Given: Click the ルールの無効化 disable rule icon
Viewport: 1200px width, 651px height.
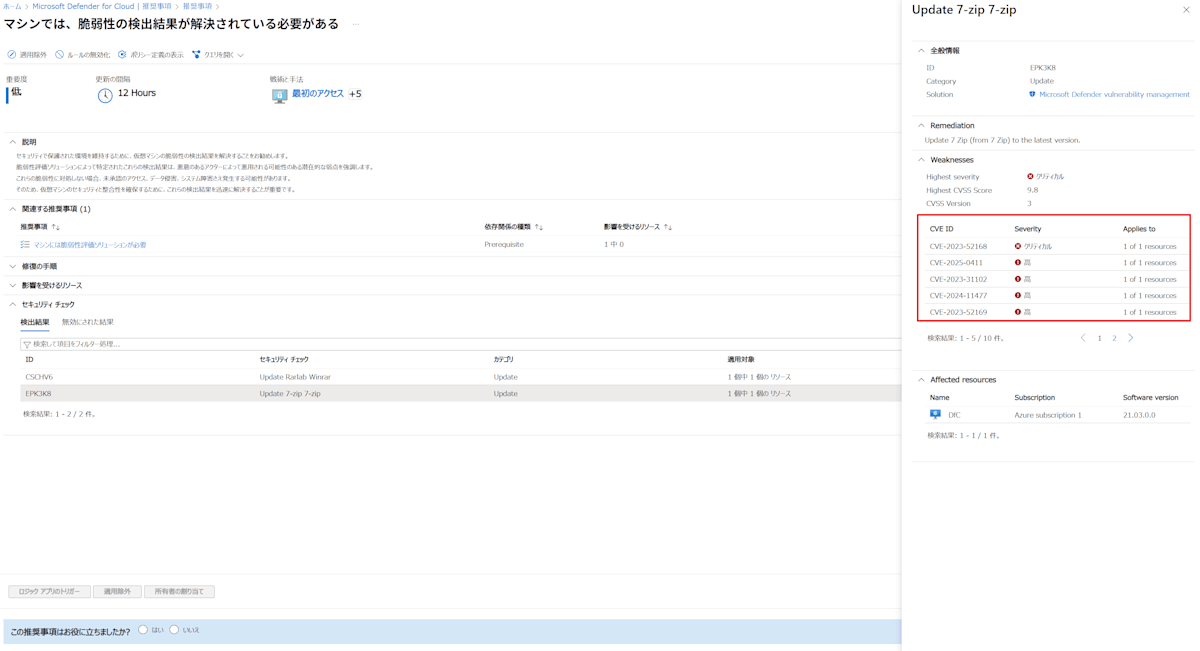Looking at the screenshot, I should tap(60, 55).
